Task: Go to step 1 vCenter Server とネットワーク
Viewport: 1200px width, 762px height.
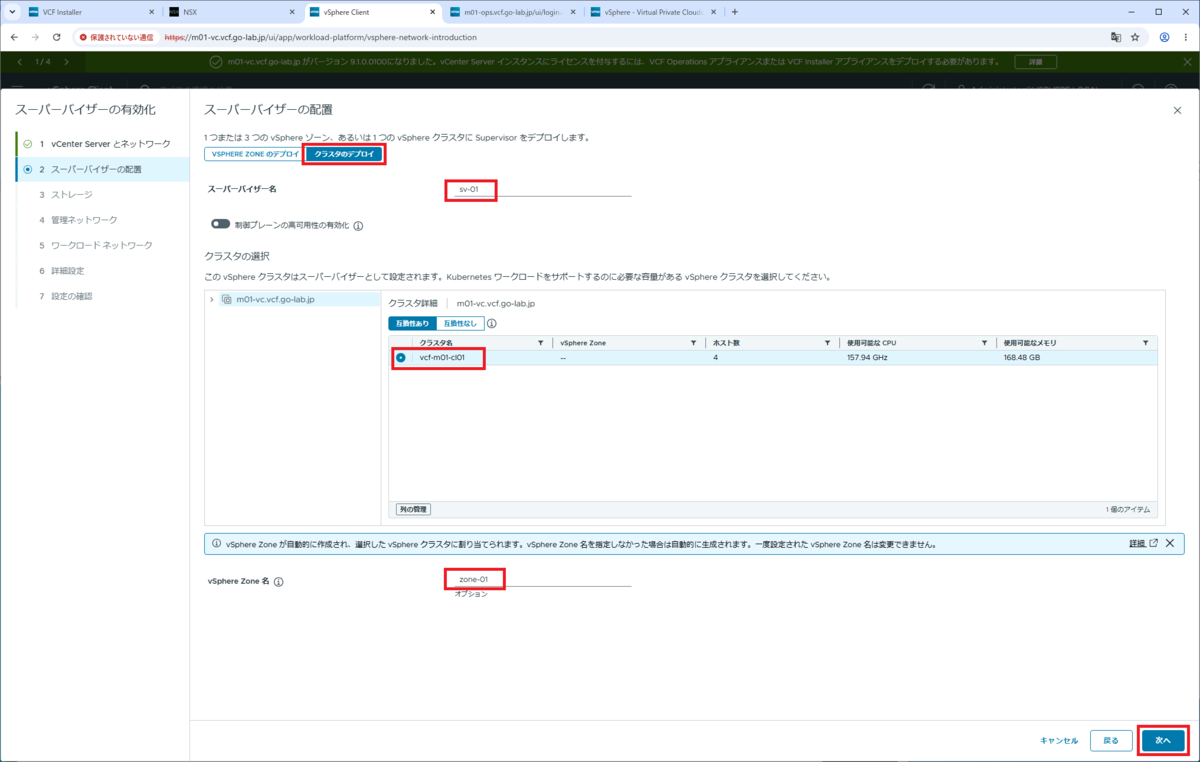Action: click(x=103, y=144)
